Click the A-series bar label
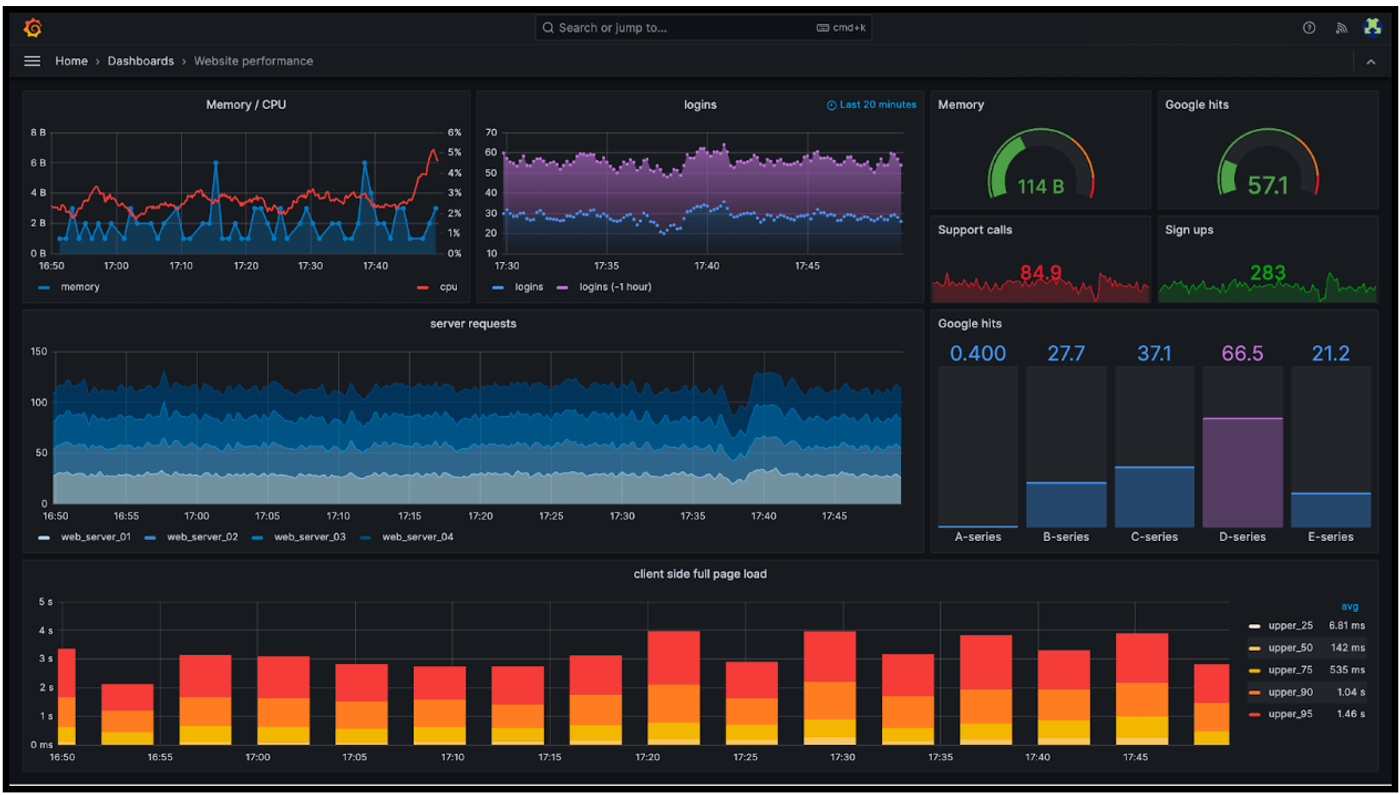Screen dimensions: 1400x795 coord(978,537)
